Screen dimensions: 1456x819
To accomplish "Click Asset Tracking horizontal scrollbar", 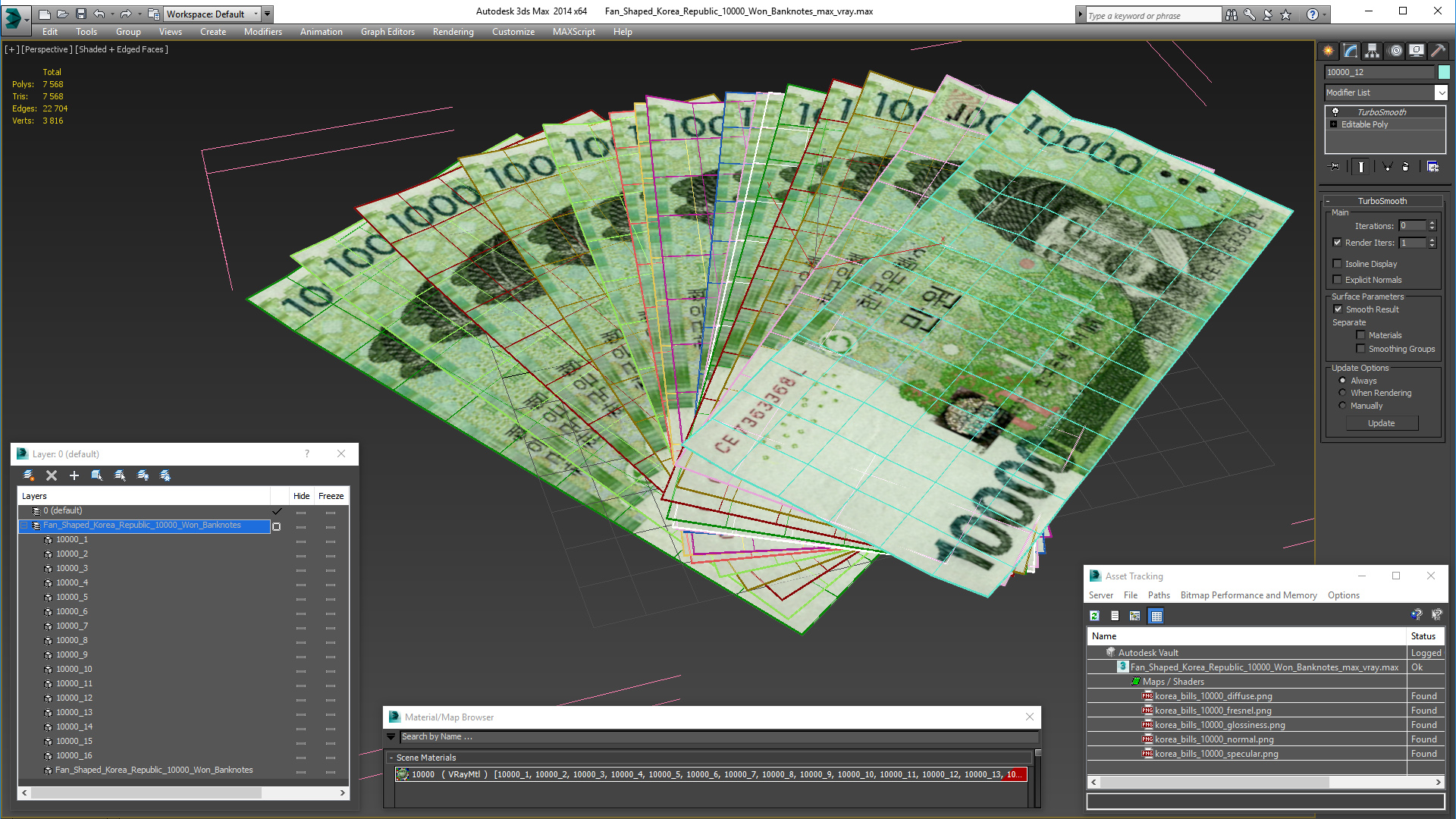I will (x=1265, y=782).
